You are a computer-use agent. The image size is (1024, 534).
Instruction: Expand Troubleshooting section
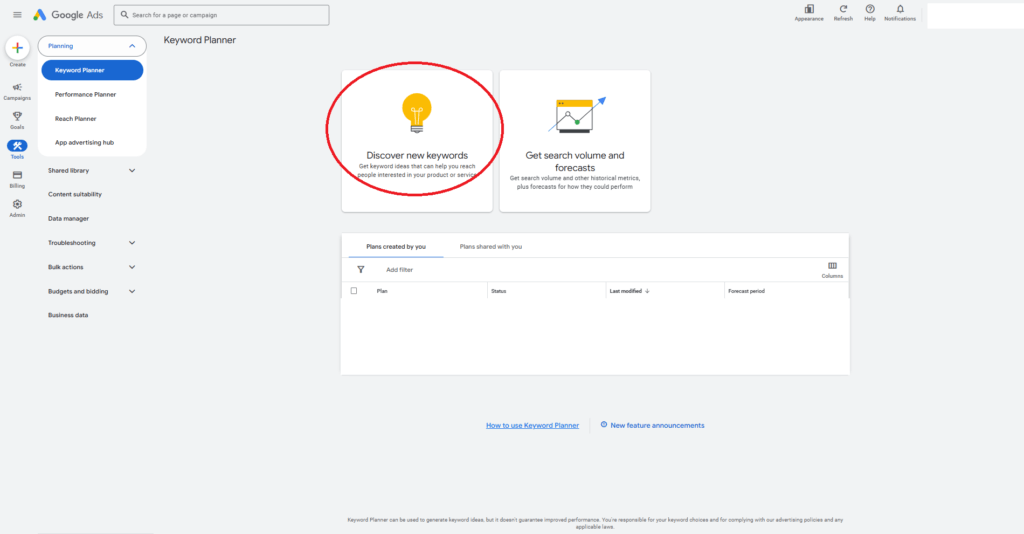(x=132, y=243)
